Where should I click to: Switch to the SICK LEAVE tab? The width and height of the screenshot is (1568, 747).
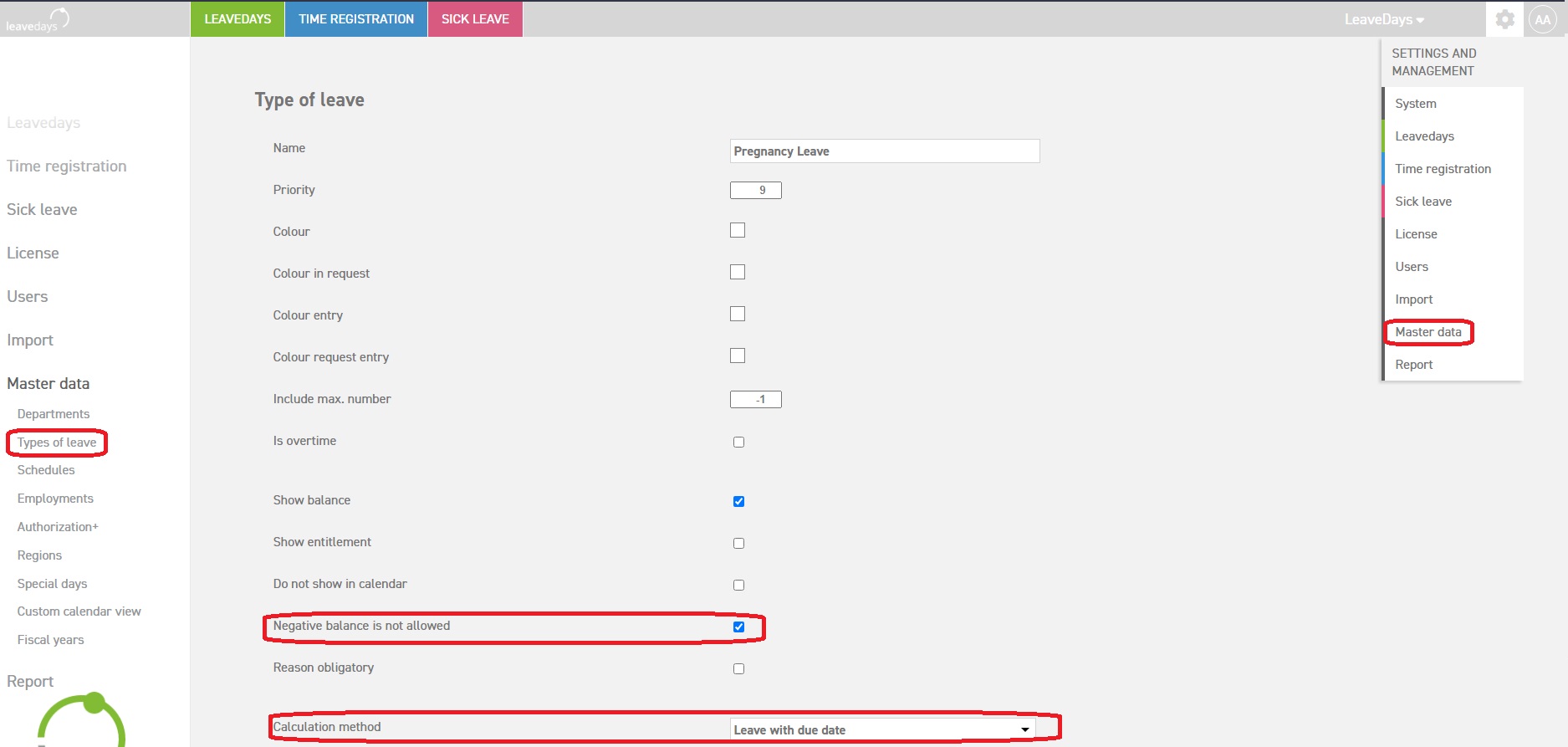[475, 19]
